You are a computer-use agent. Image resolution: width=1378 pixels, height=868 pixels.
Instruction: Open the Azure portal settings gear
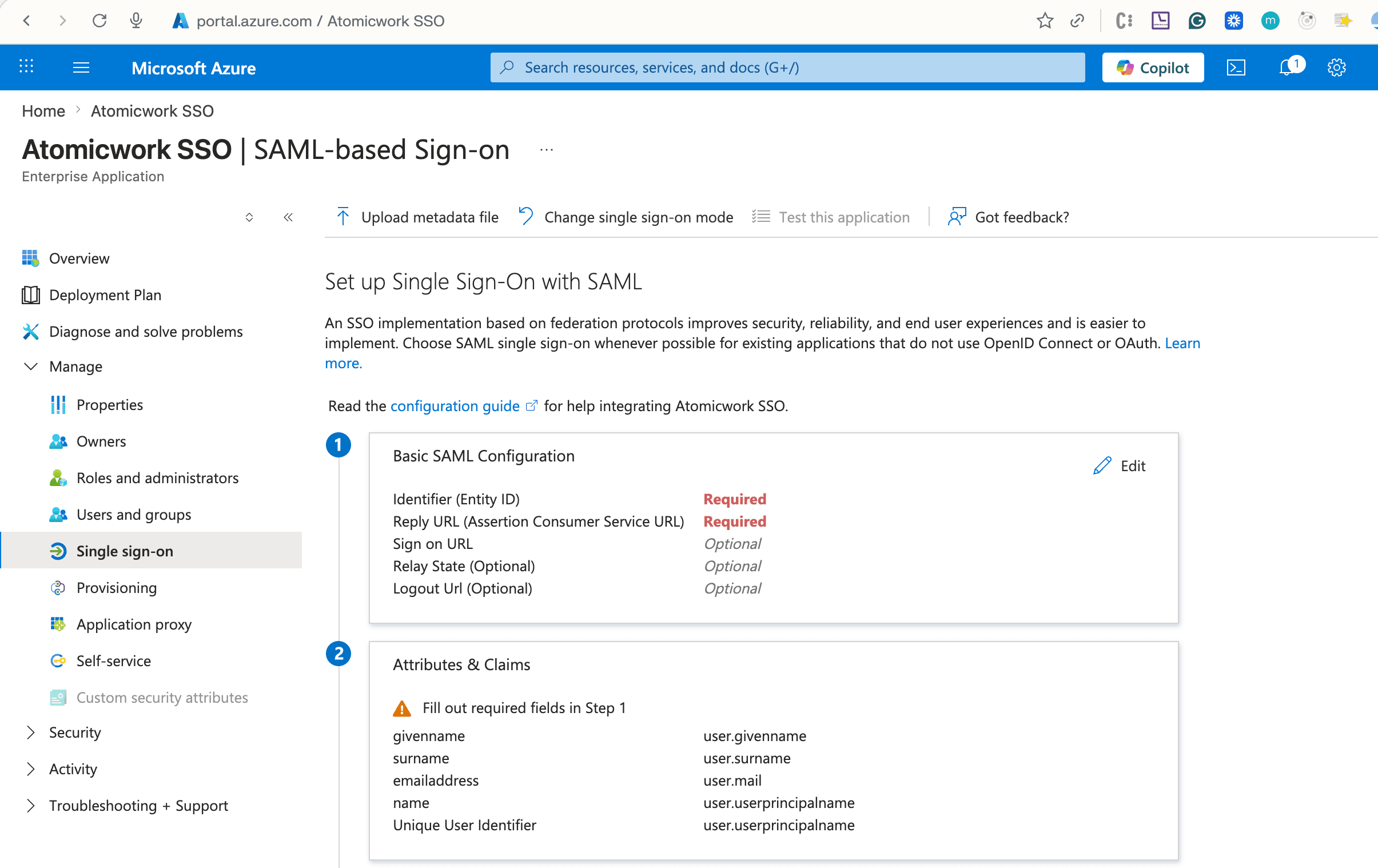pos(1337,67)
